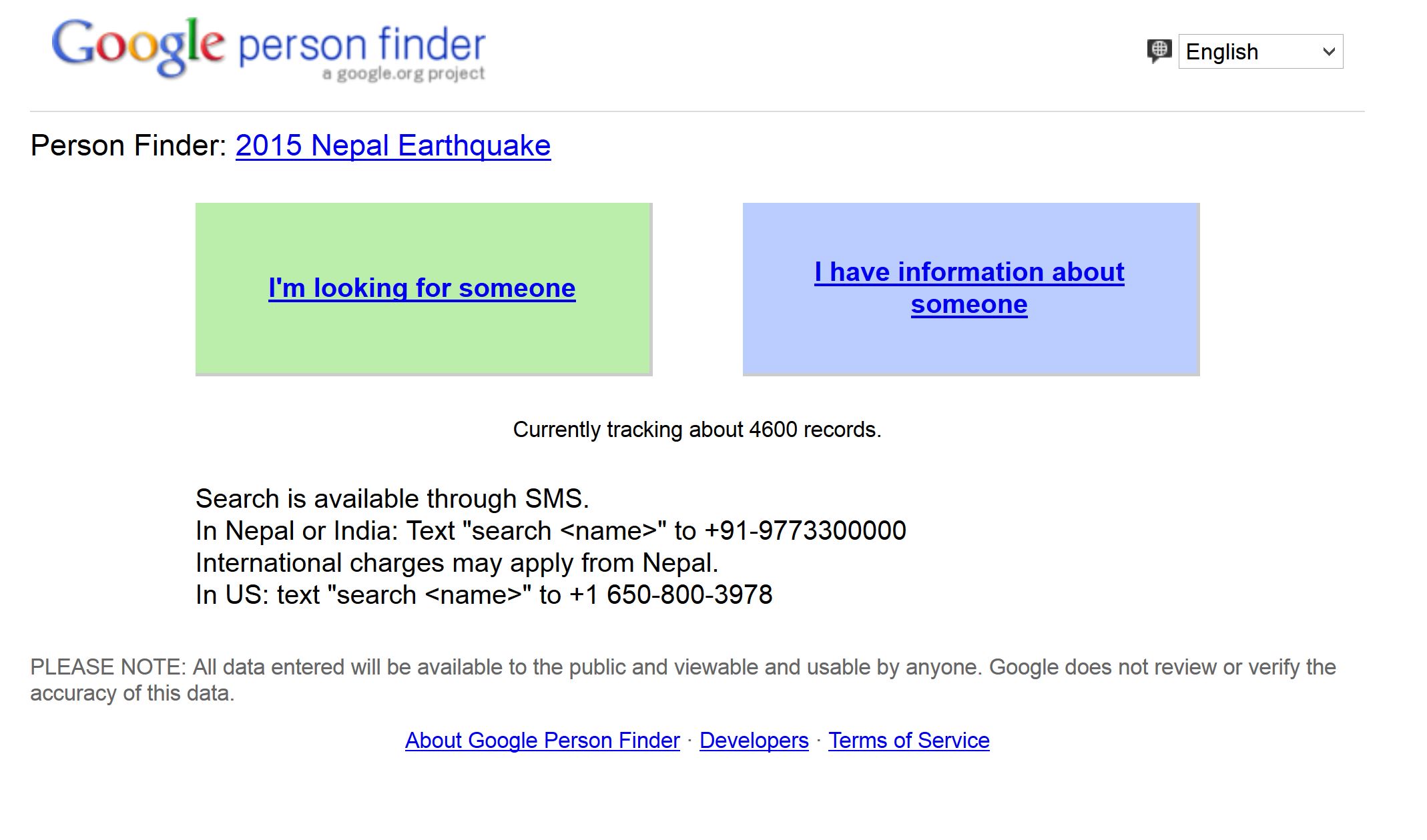Open the 2015 Nepal Earthquake link
The image size is (1427, 840).
click(x=393, y=145)
